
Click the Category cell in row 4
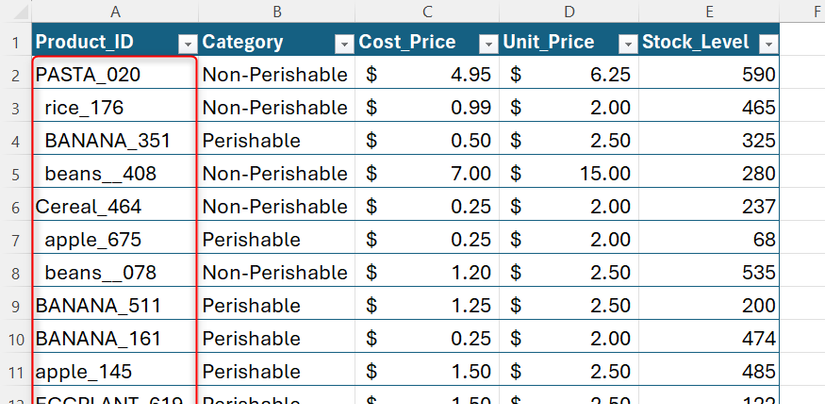[x=276, y=141]
